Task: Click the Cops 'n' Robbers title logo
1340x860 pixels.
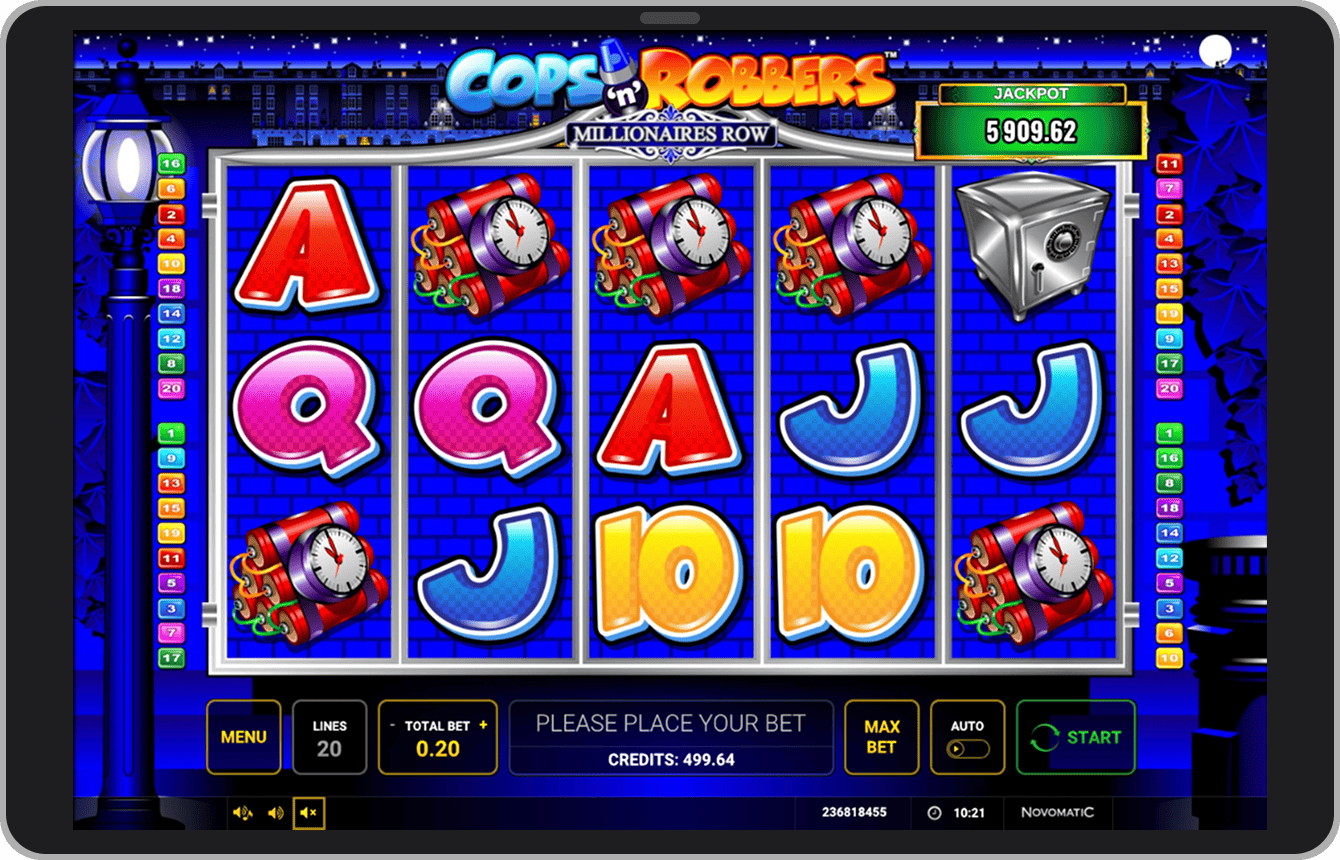Action: click(670, 82)
